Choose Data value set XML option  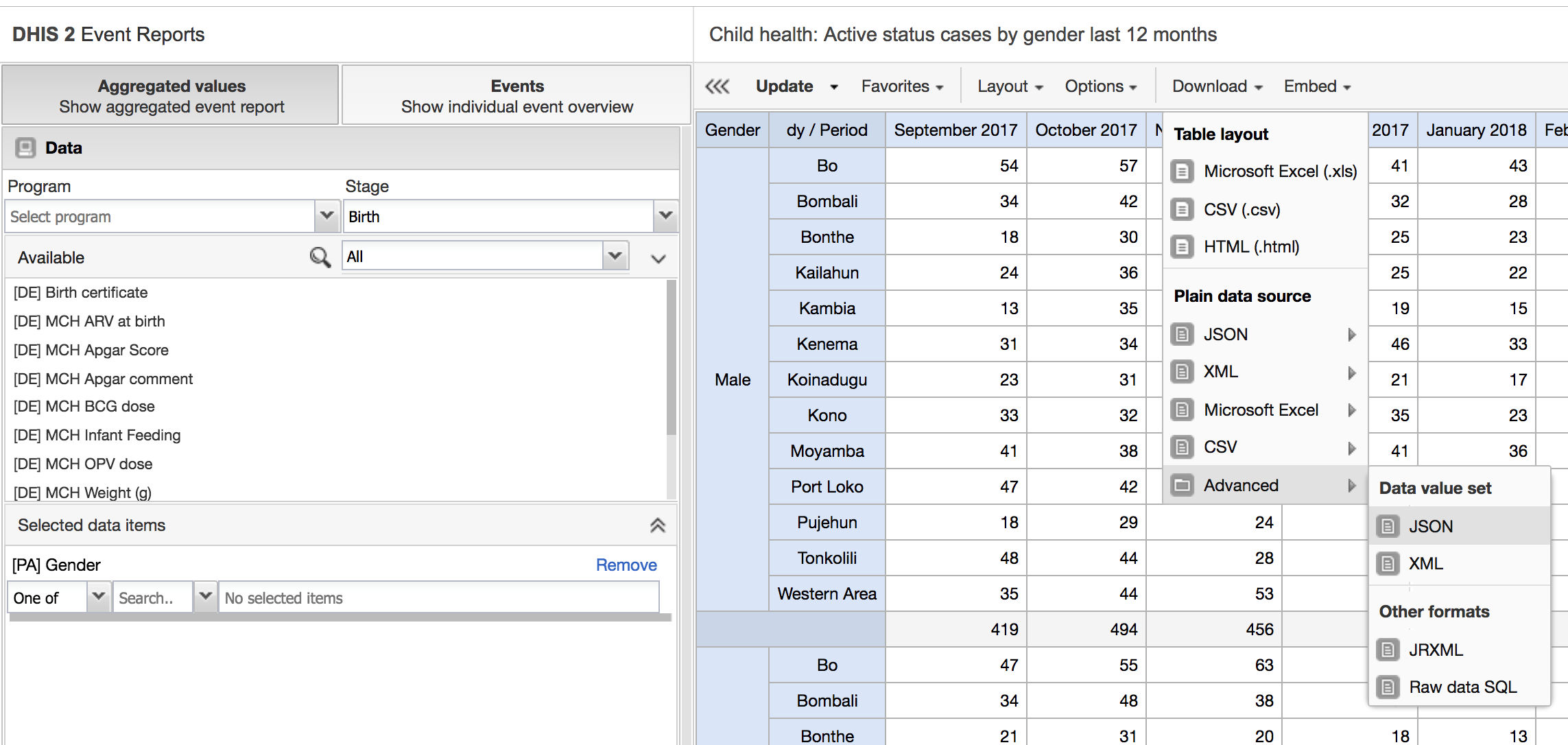[1425, 563]
